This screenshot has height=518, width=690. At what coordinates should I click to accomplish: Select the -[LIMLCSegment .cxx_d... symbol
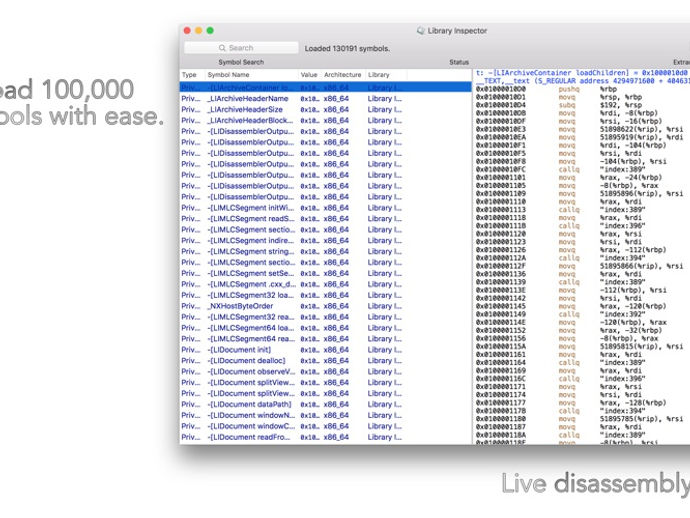click(326, 284)
